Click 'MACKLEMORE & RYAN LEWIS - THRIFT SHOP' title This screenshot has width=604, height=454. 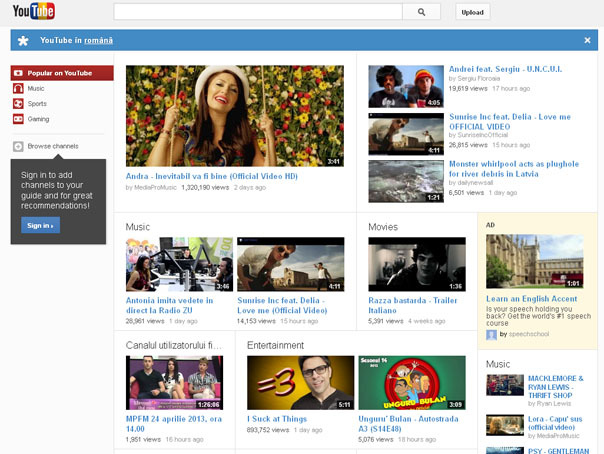coord(556,387)
